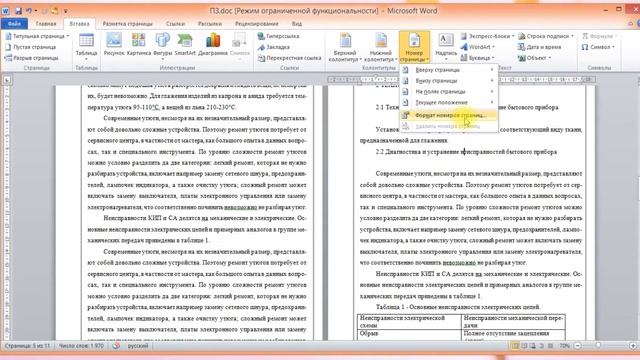Image resolution: width=640 pixels, height=360 pixels.
Task: Insert a blank page via Пустая страница
Action: (x=31, y=47)
